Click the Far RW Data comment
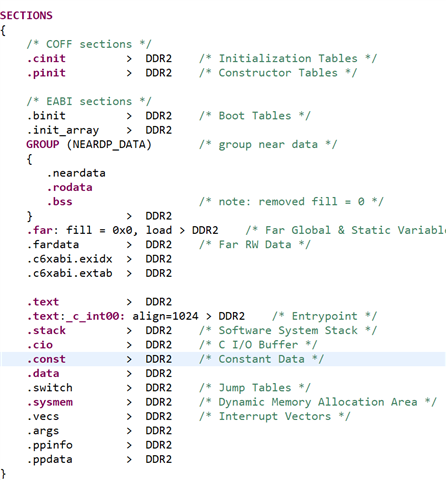The height and width of the screenshot is (480, 446). click(x=255, y=245)
